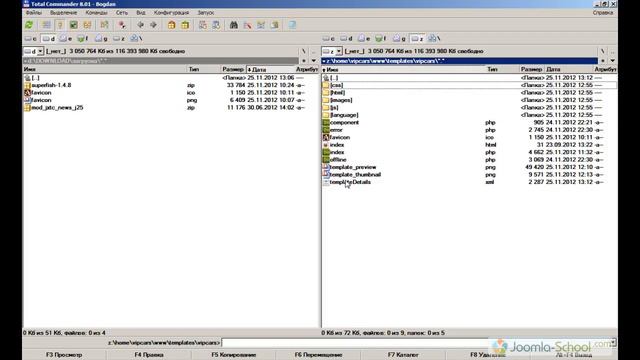The height and width of the screenshot is (360, 640).
Task: Sort left panel by Тип column header
Action: pyautogui.click(x=203, y=69)
